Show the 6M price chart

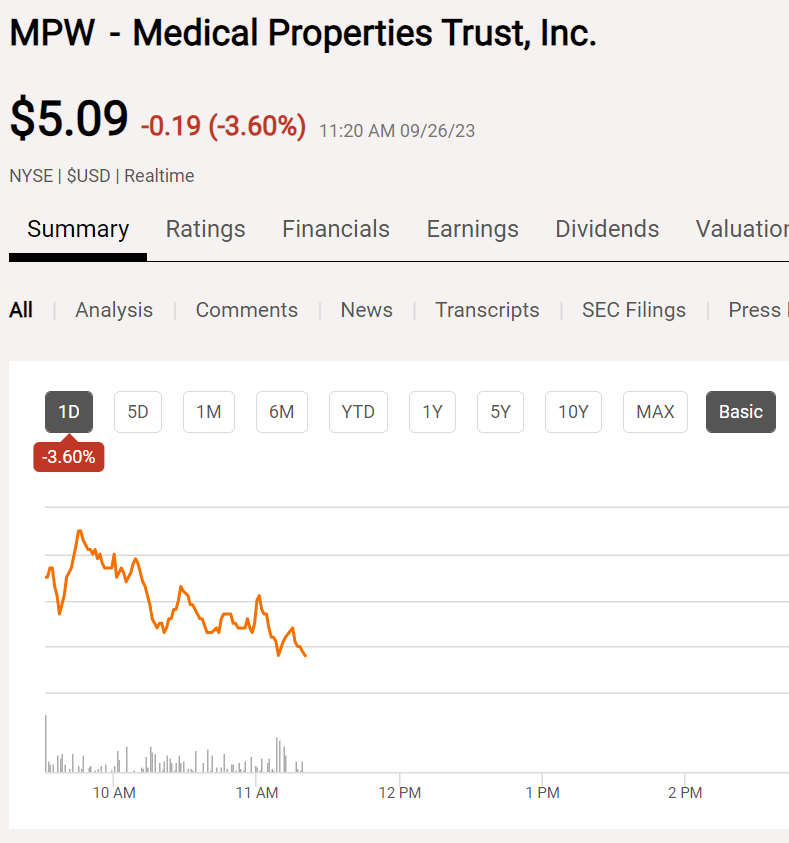[281, 412]
